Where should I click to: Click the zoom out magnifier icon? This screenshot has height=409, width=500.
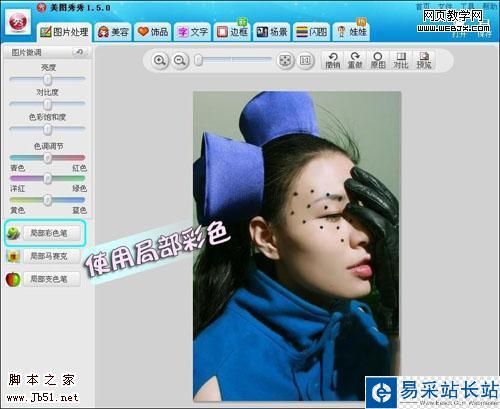click(180, 61)
